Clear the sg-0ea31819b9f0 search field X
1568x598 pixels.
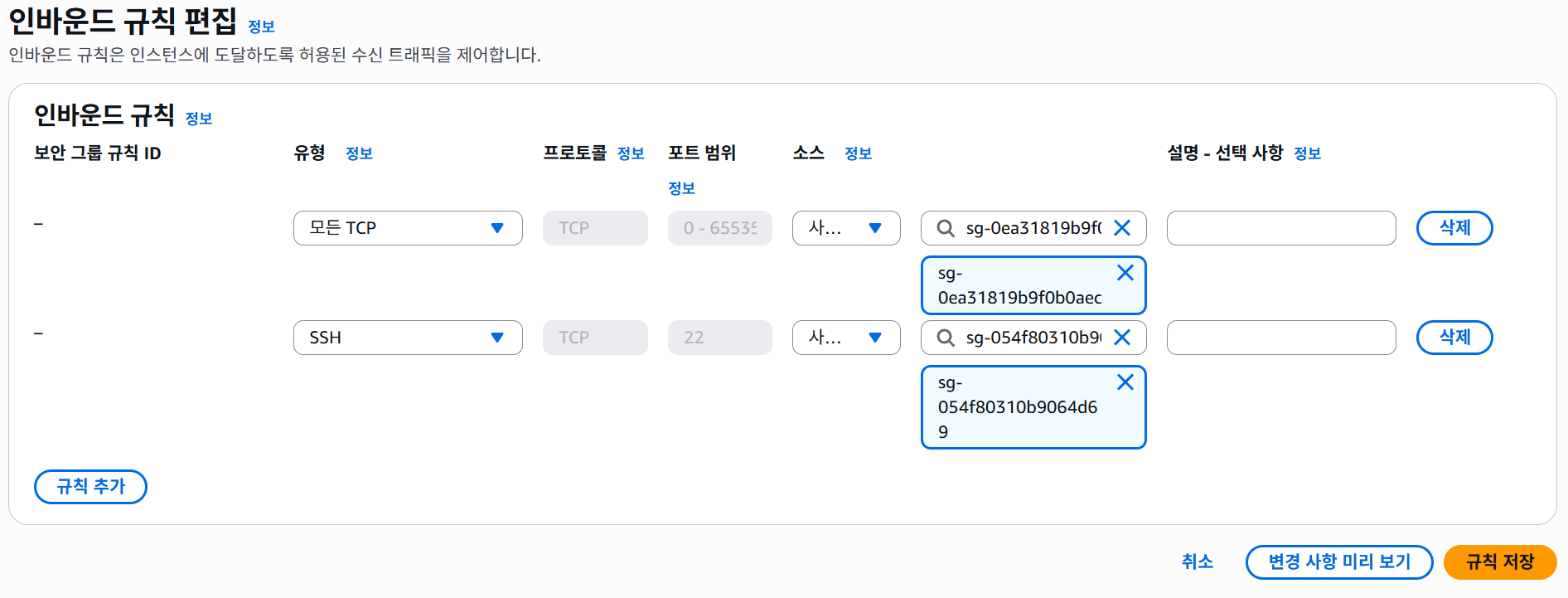[1122, 228]
